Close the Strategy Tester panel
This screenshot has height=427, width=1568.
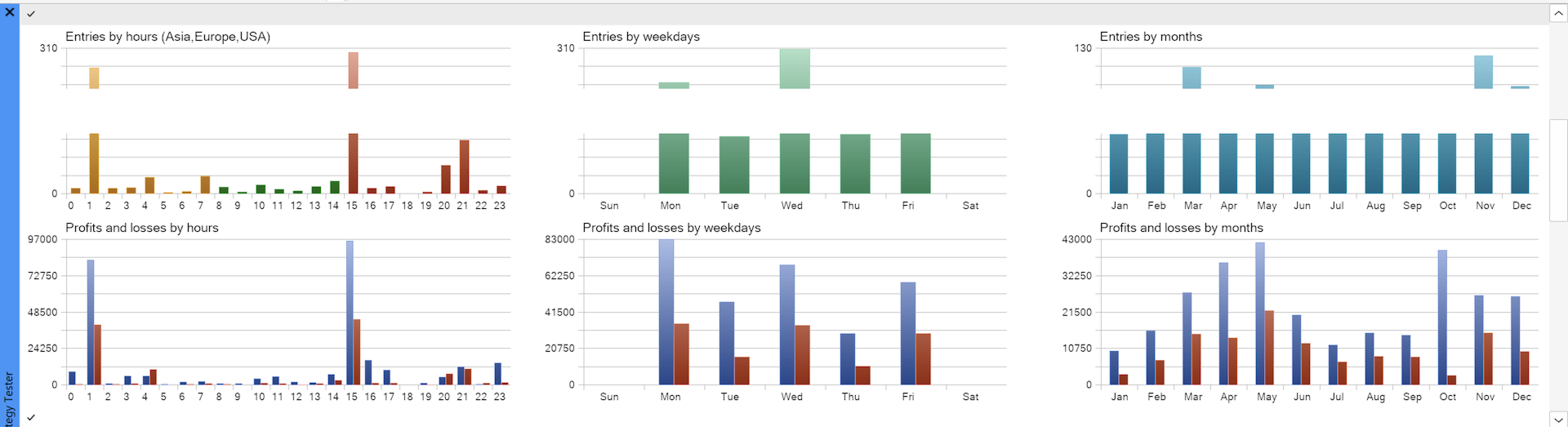pyautogui.click(x=10, y=12)
